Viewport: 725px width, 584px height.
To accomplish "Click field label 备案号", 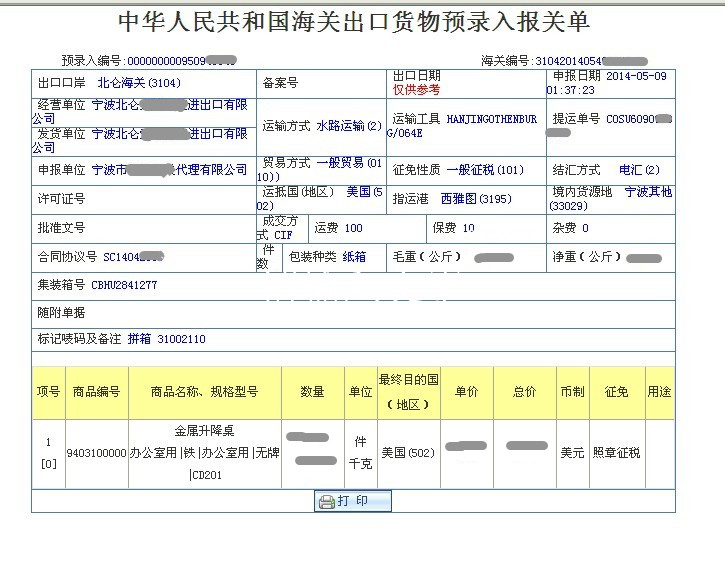I will pos(280,83).
